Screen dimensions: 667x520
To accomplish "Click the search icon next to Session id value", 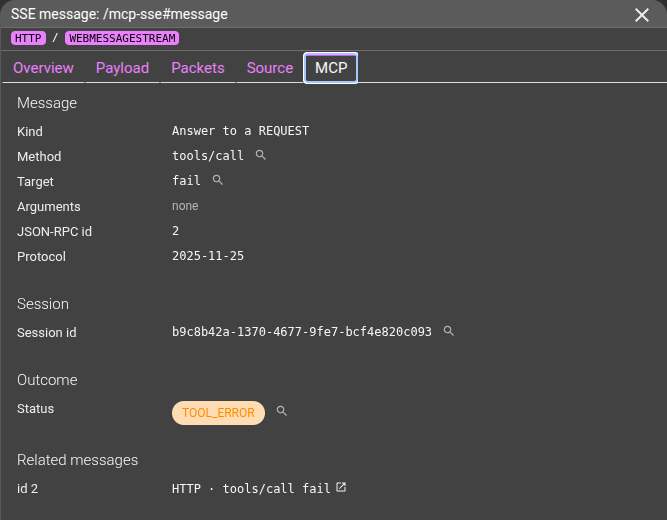I will pos(448,331).
